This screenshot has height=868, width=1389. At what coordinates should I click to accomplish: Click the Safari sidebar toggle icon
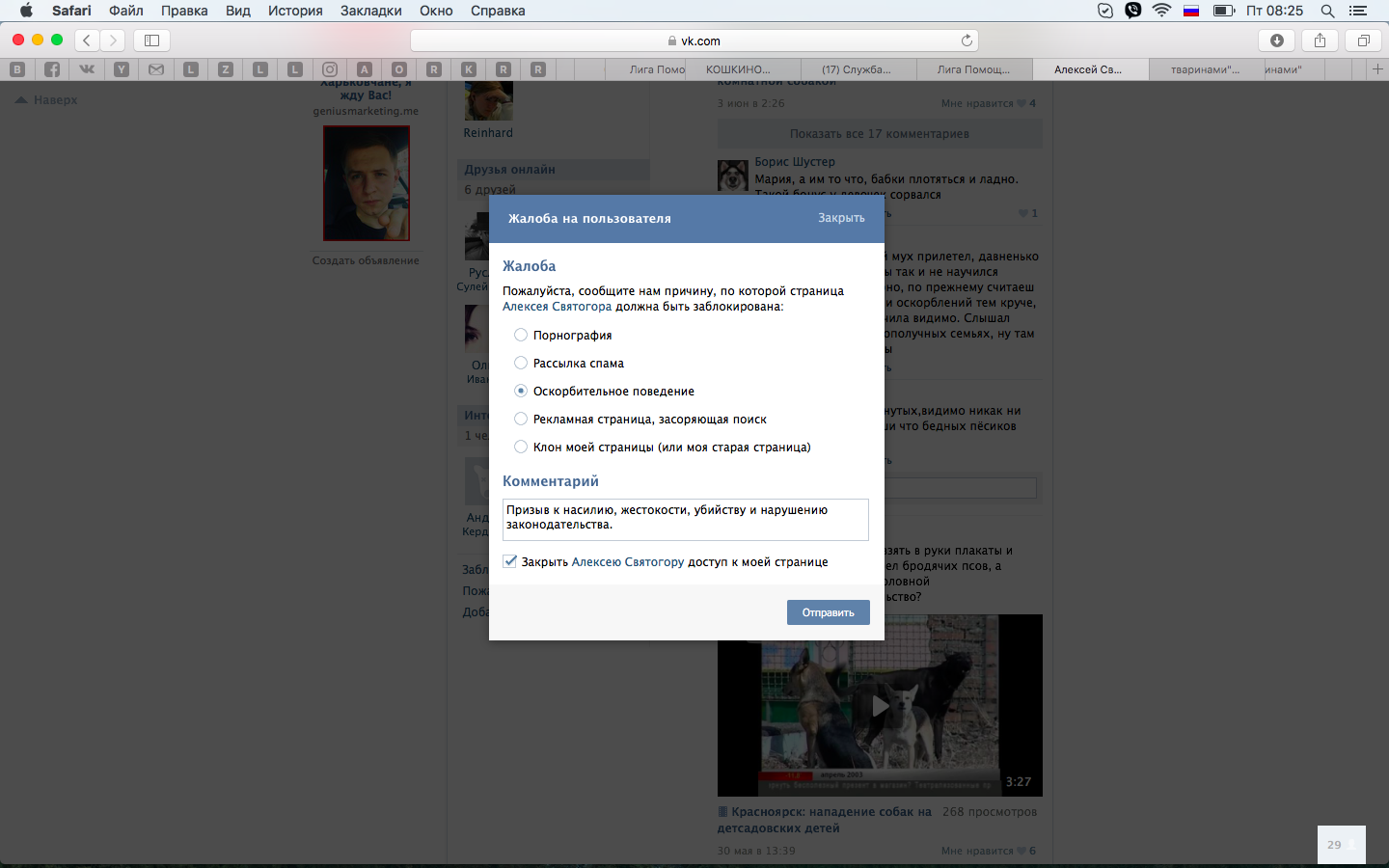pos(151,41)
